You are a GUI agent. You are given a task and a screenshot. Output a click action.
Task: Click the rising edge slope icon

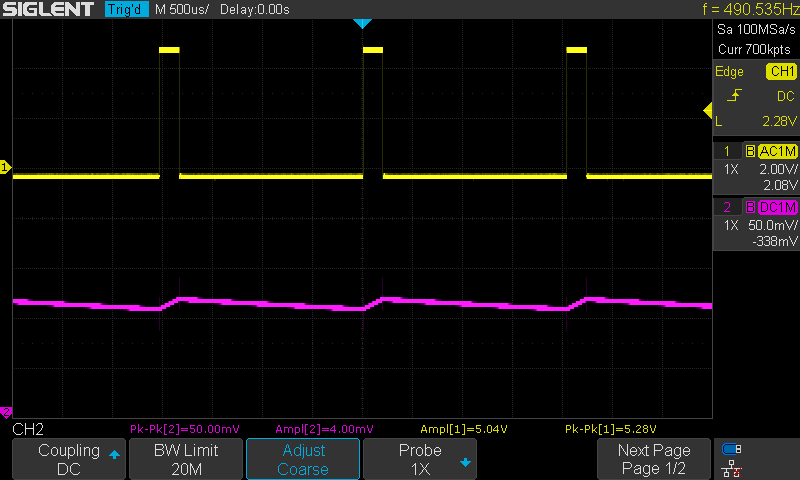[x=734, y=95]
